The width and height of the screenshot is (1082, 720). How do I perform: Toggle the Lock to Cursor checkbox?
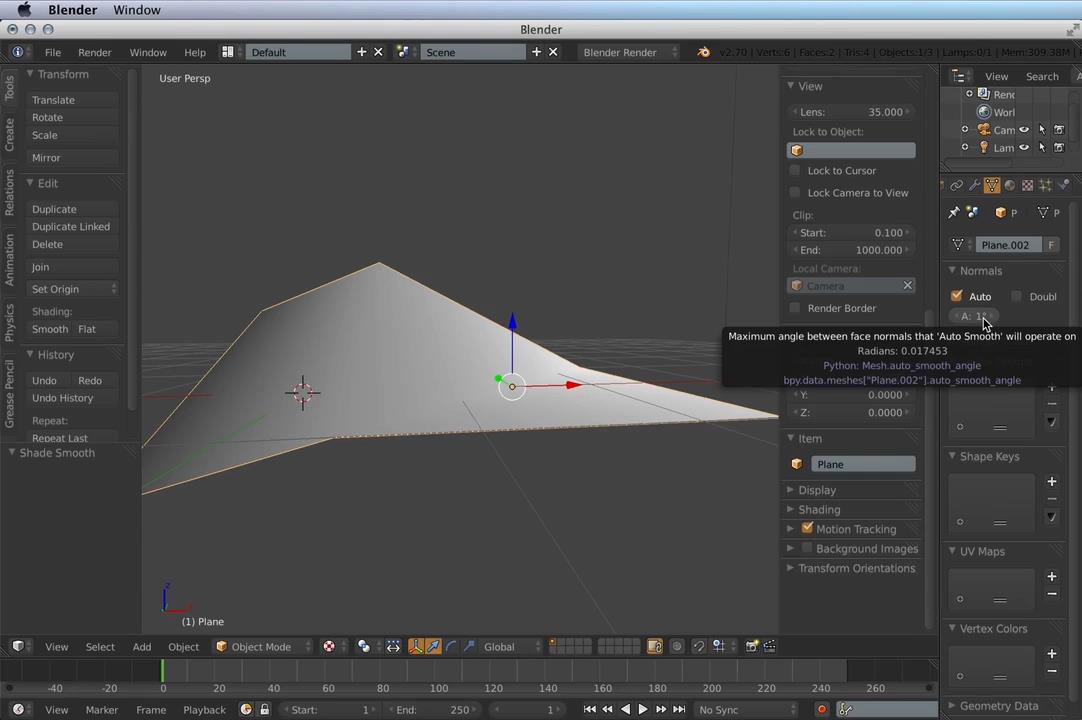coord(795,170)
